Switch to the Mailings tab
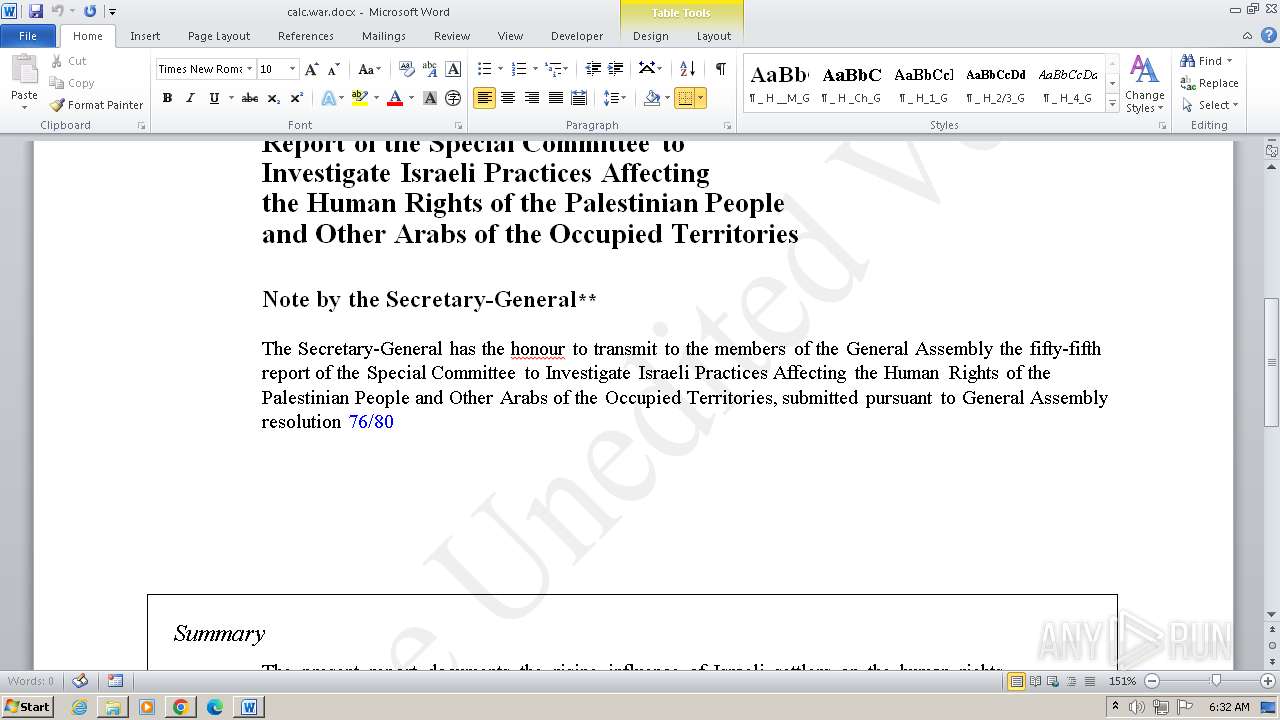Viewport: 1280px width, 720px height. coord(384,36)
